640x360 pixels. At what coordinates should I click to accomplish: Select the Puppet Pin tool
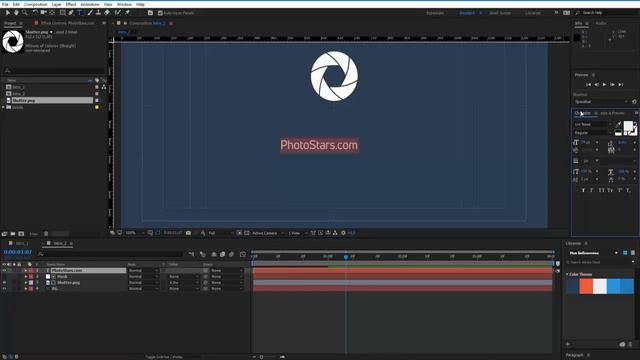tap(127, 13)
